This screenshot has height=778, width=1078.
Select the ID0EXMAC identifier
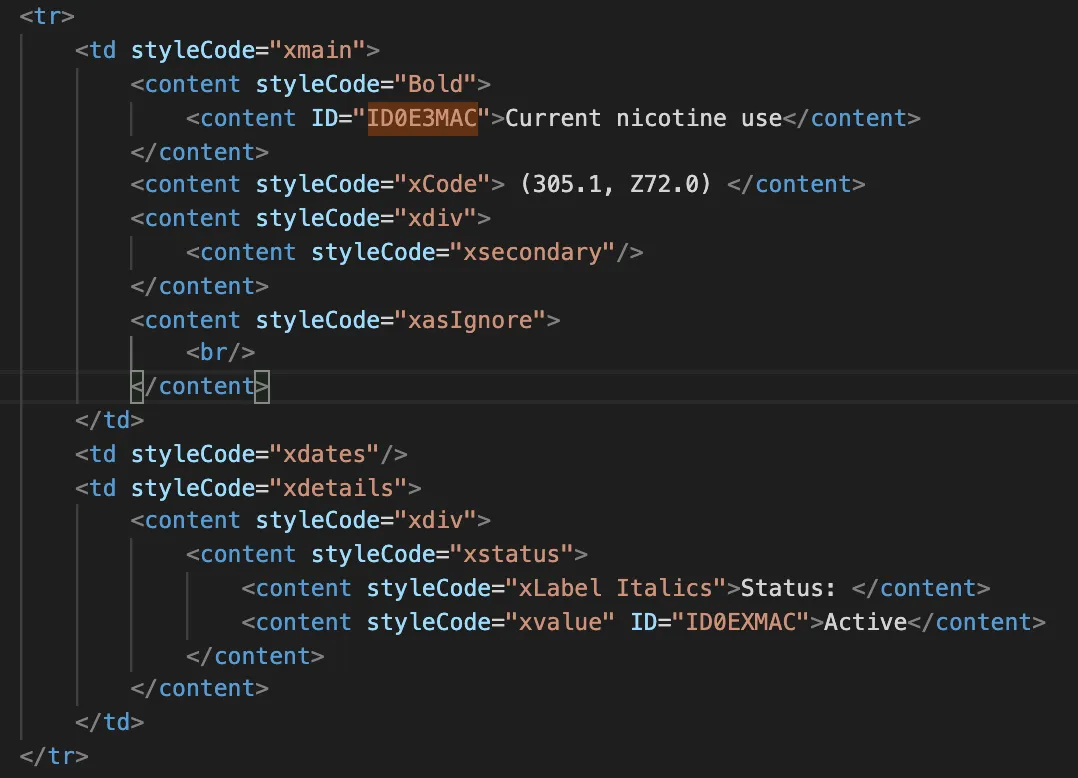[x=740, y=622]
